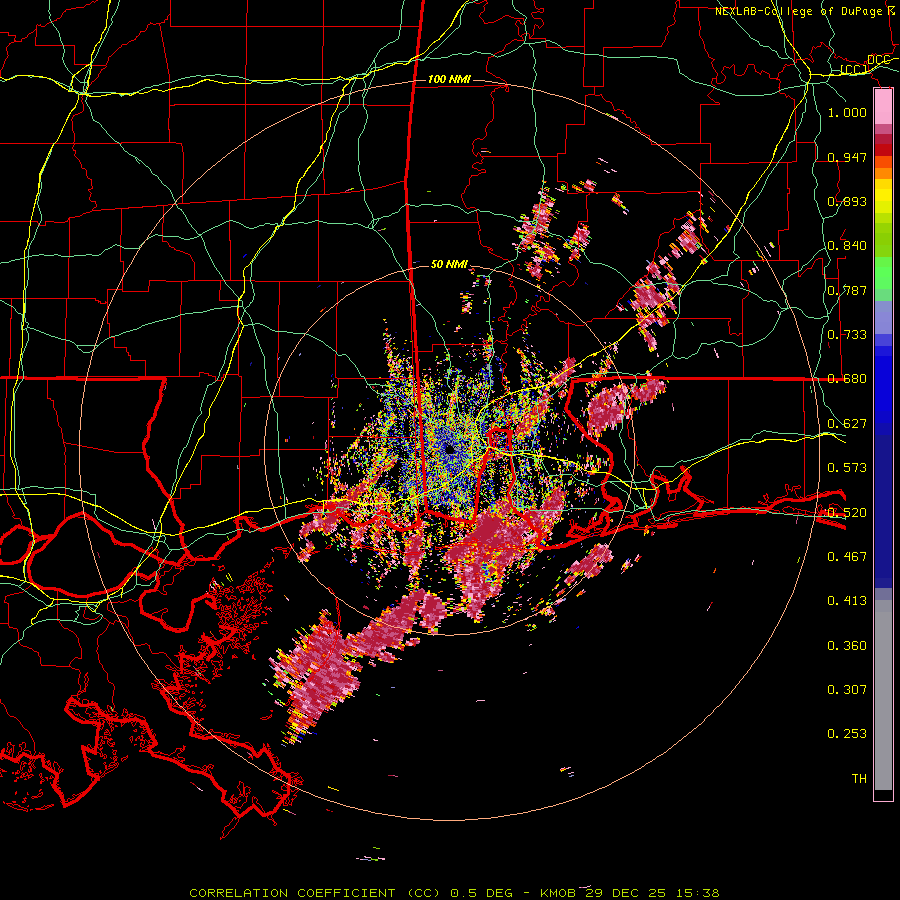Click the Correlation Coefficient caption at bottom
Image resolution: width=900 pixels, height=900 pixels.
[454, 893]
